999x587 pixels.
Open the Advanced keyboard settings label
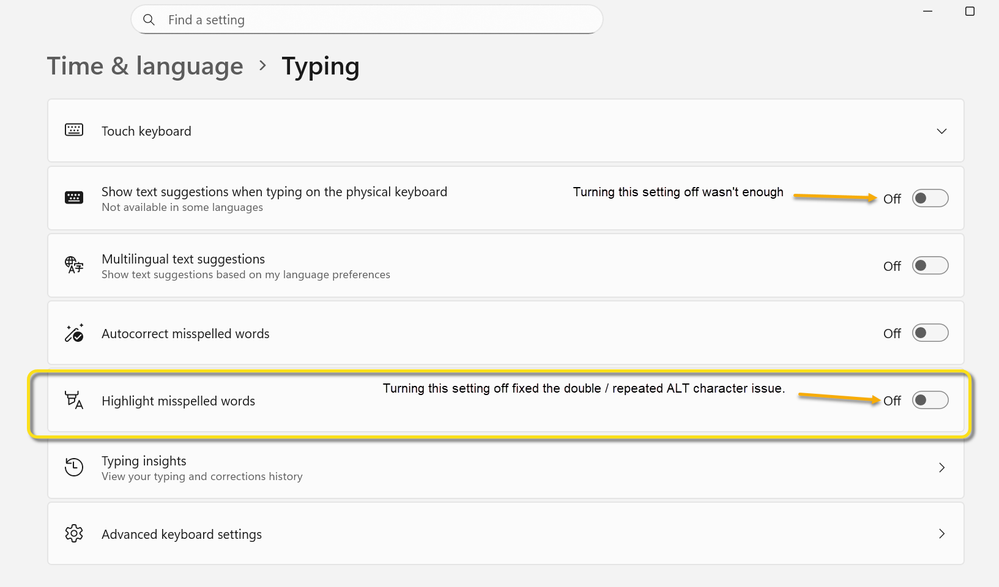181,534
